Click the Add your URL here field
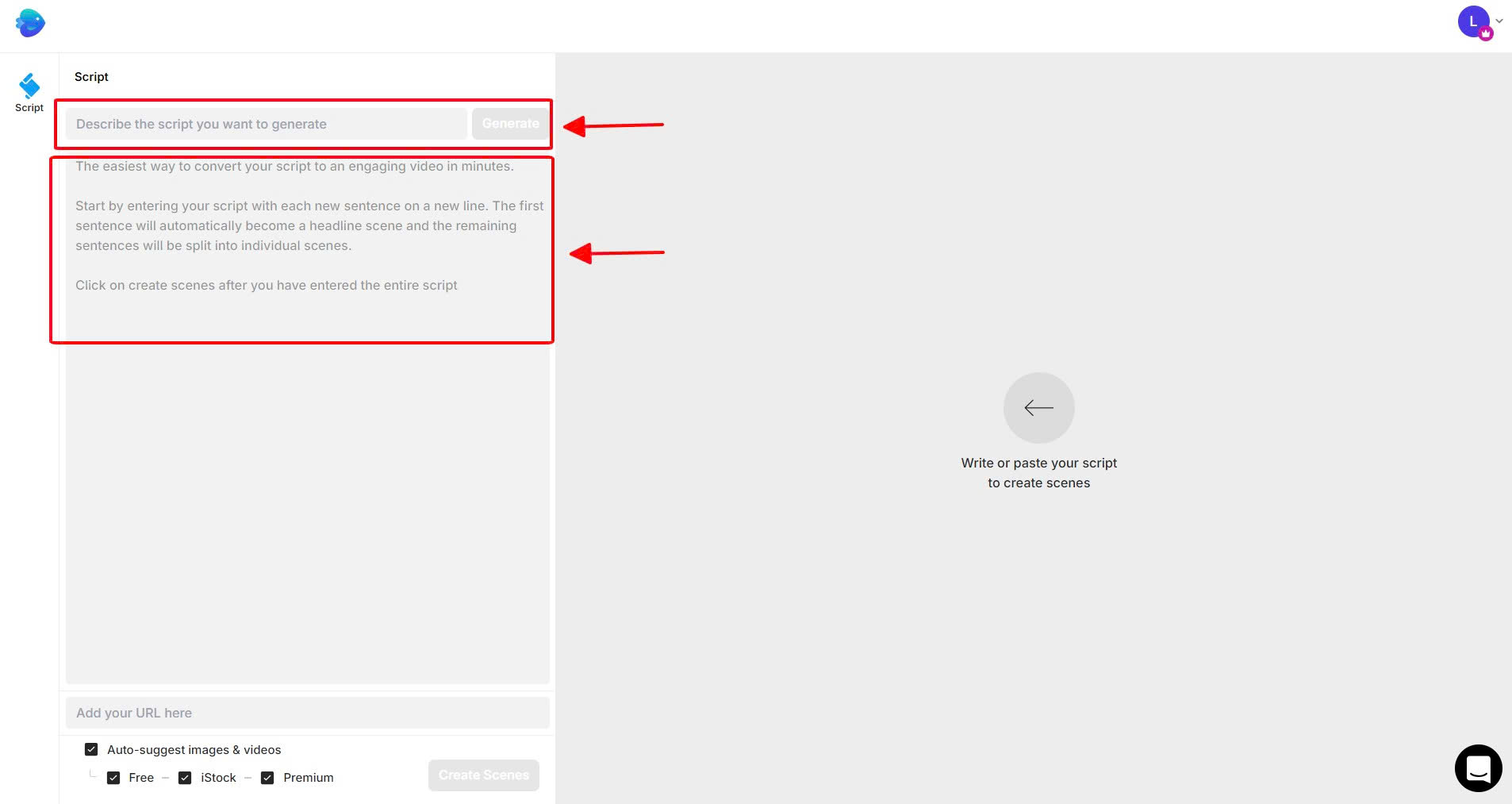The height and width of the screenshot is (804, 1512). (308, 713)
